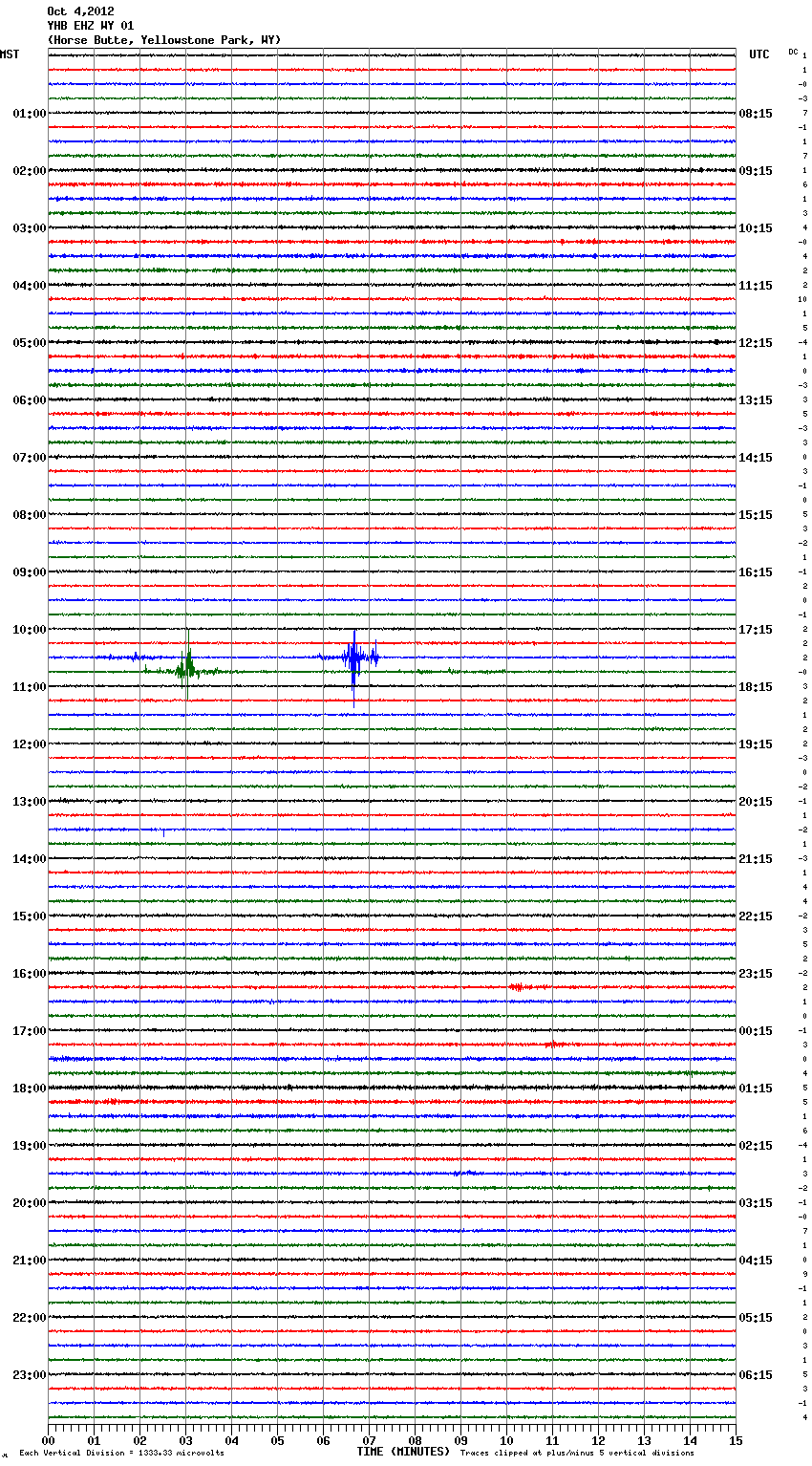This screenshot has height=1466, width=812.
Task: Click the '09:00' MST time label
Action: point(30,572)
